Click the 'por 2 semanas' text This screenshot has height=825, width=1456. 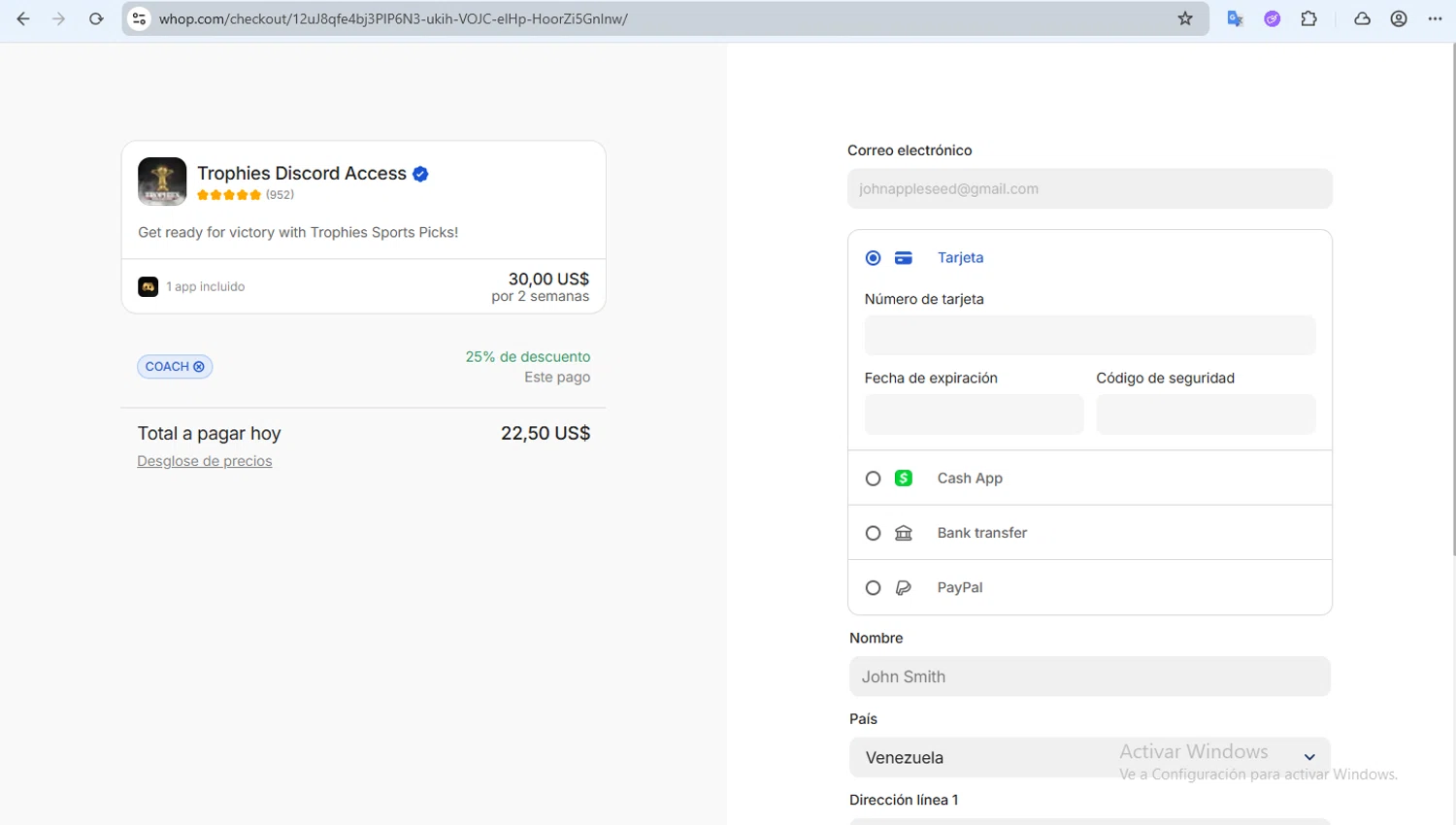tap(541, 297)
